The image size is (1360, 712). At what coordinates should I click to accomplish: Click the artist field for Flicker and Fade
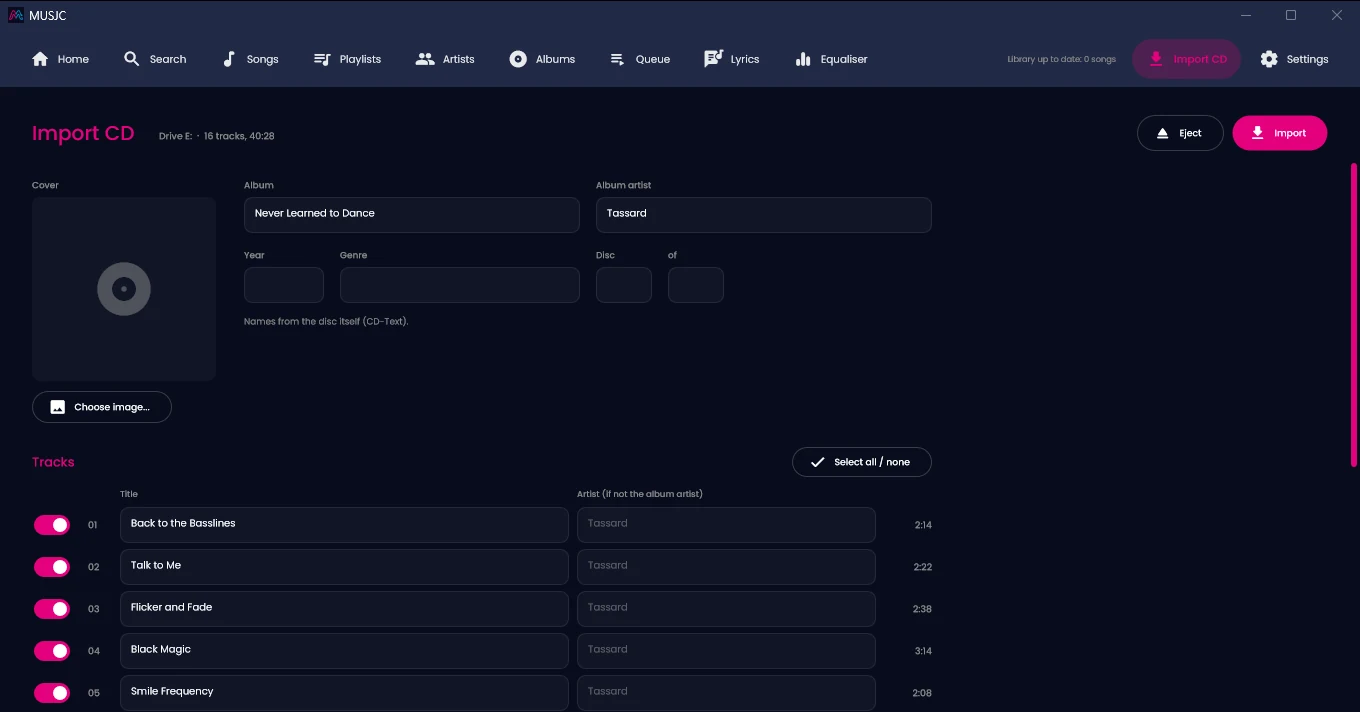[x=726, y=609]
